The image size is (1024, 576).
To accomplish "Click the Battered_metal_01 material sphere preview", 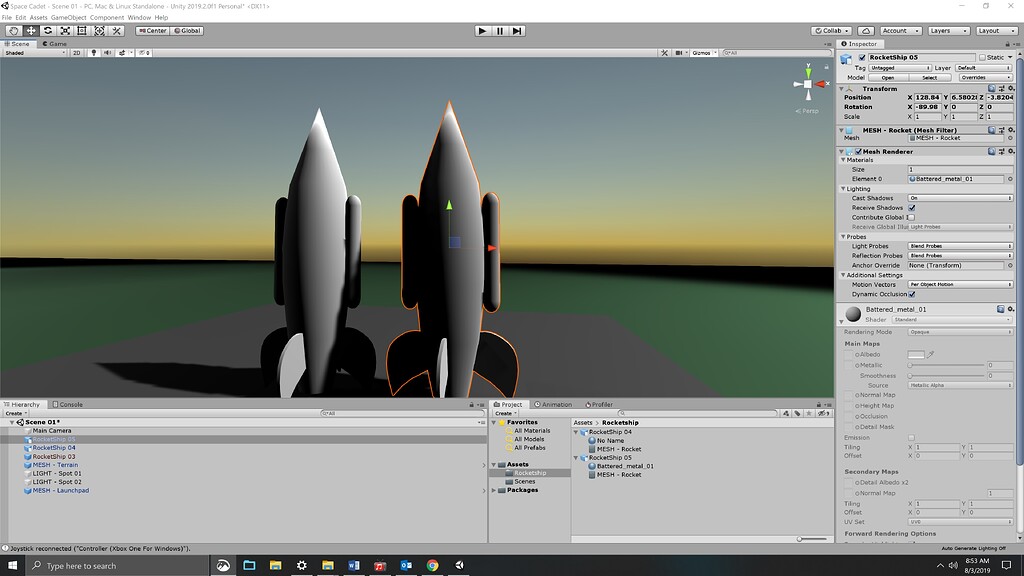I will click(852, 313).
